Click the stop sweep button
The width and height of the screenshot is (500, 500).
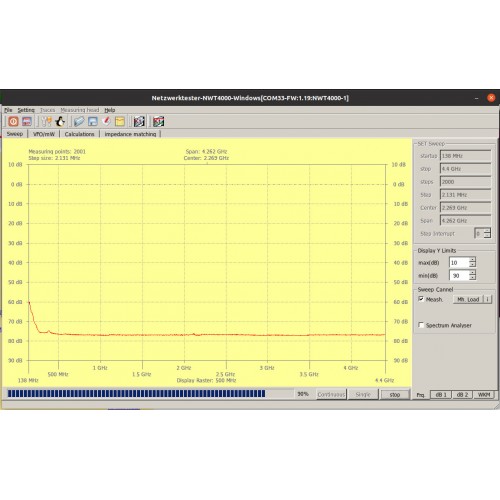(395, 395)
